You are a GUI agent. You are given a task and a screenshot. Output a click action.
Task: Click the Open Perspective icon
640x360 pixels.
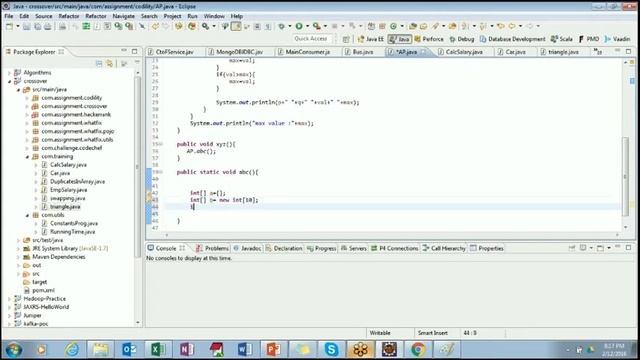(x=346, y=39)
